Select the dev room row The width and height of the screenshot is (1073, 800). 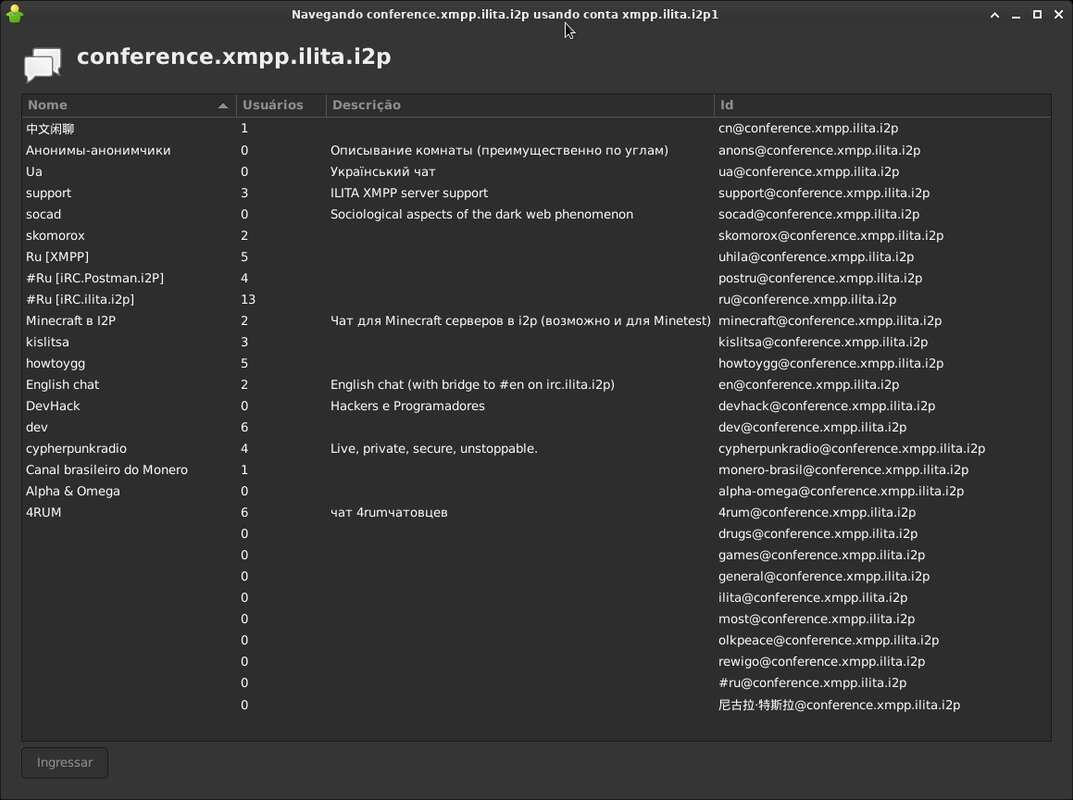coord(536,426)
